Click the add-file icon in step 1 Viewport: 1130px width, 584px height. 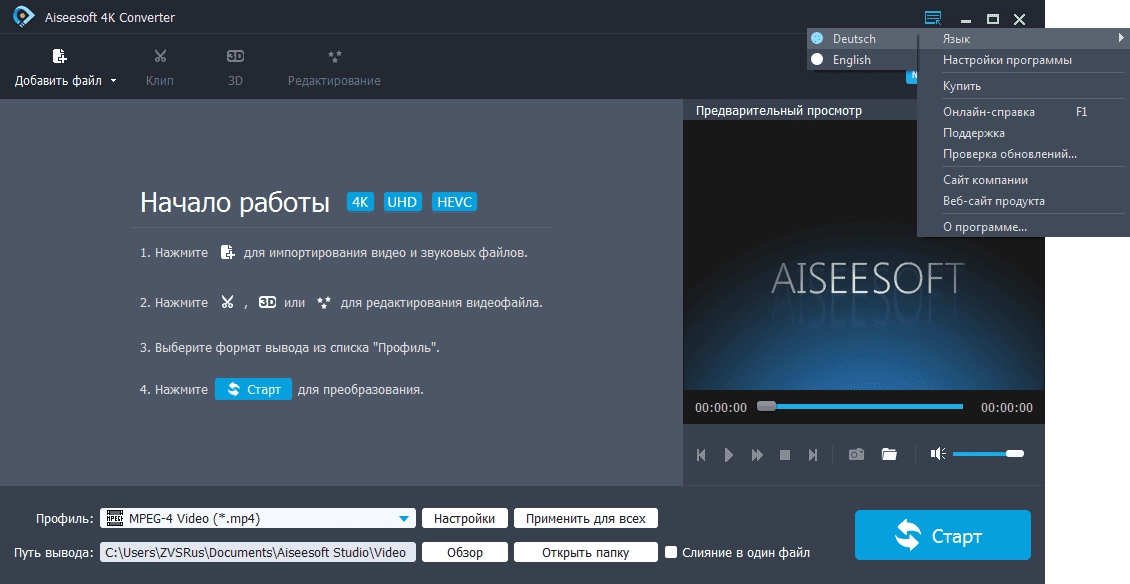point(227,252)
